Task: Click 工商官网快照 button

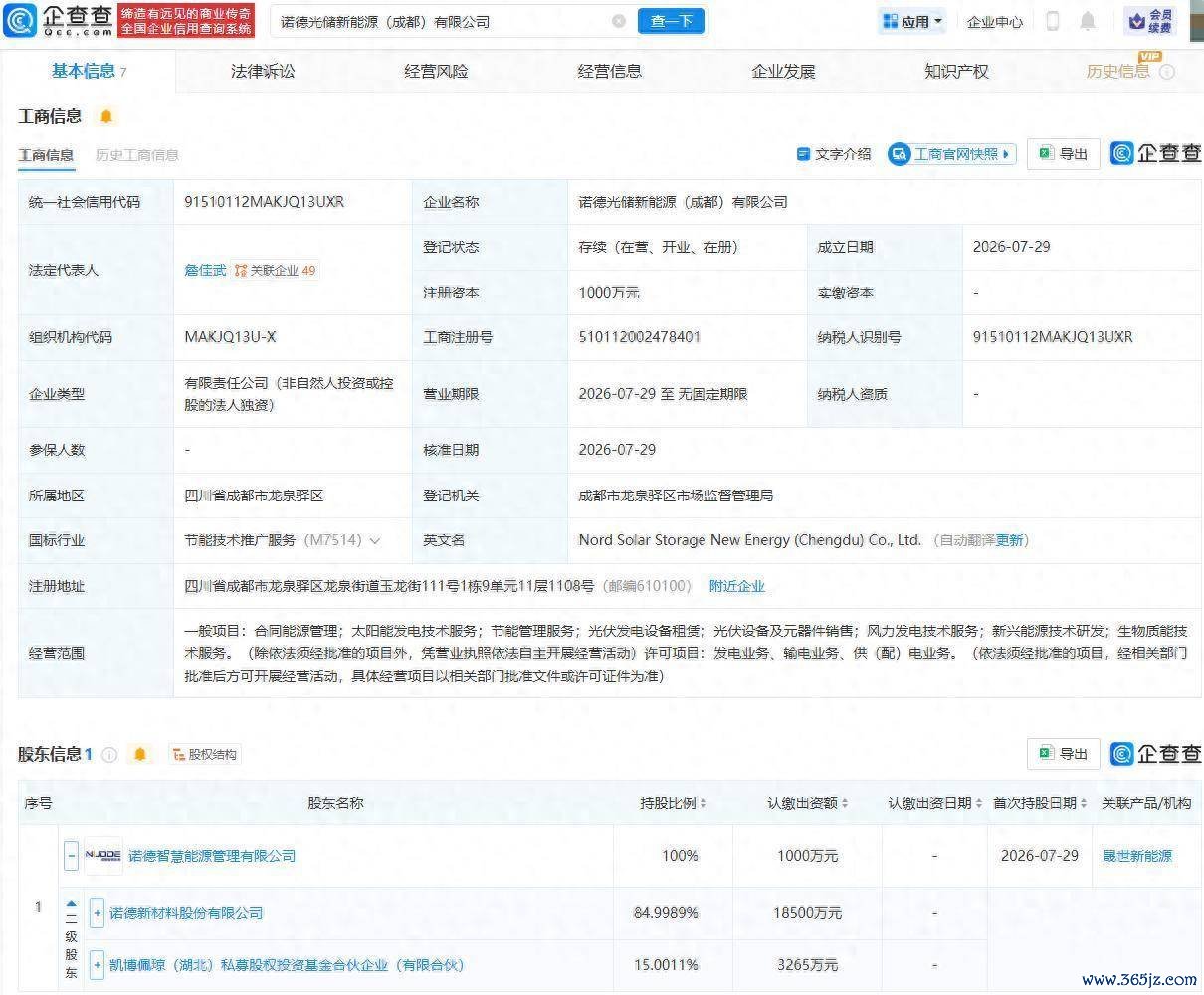Action: [x=952, y=154]
